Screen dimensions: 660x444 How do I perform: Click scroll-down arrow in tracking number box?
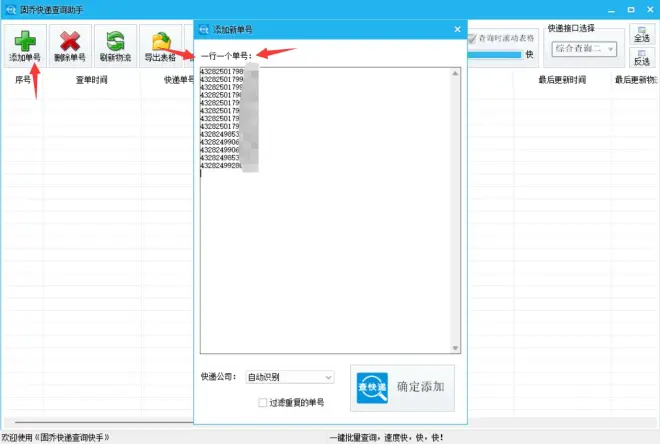point(455,348)
